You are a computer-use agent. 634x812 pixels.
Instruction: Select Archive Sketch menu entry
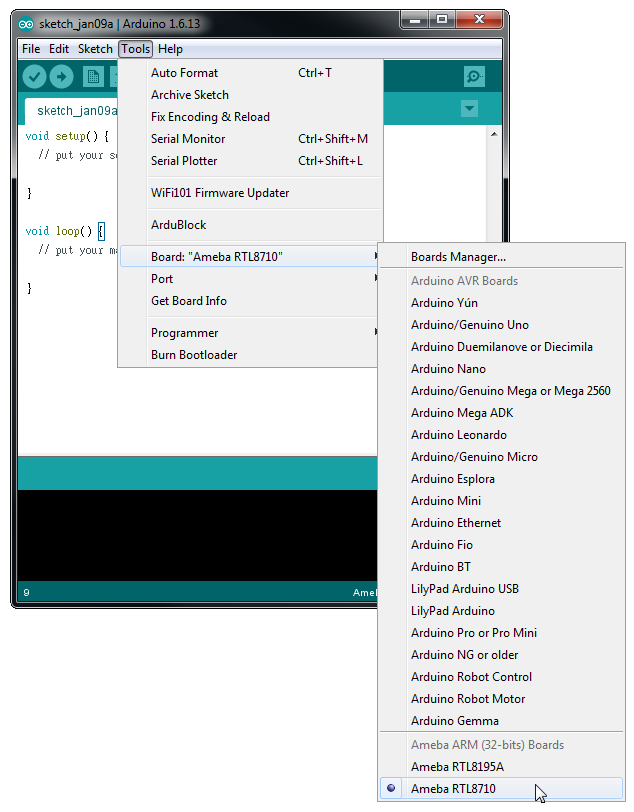[x=251, y=95]
